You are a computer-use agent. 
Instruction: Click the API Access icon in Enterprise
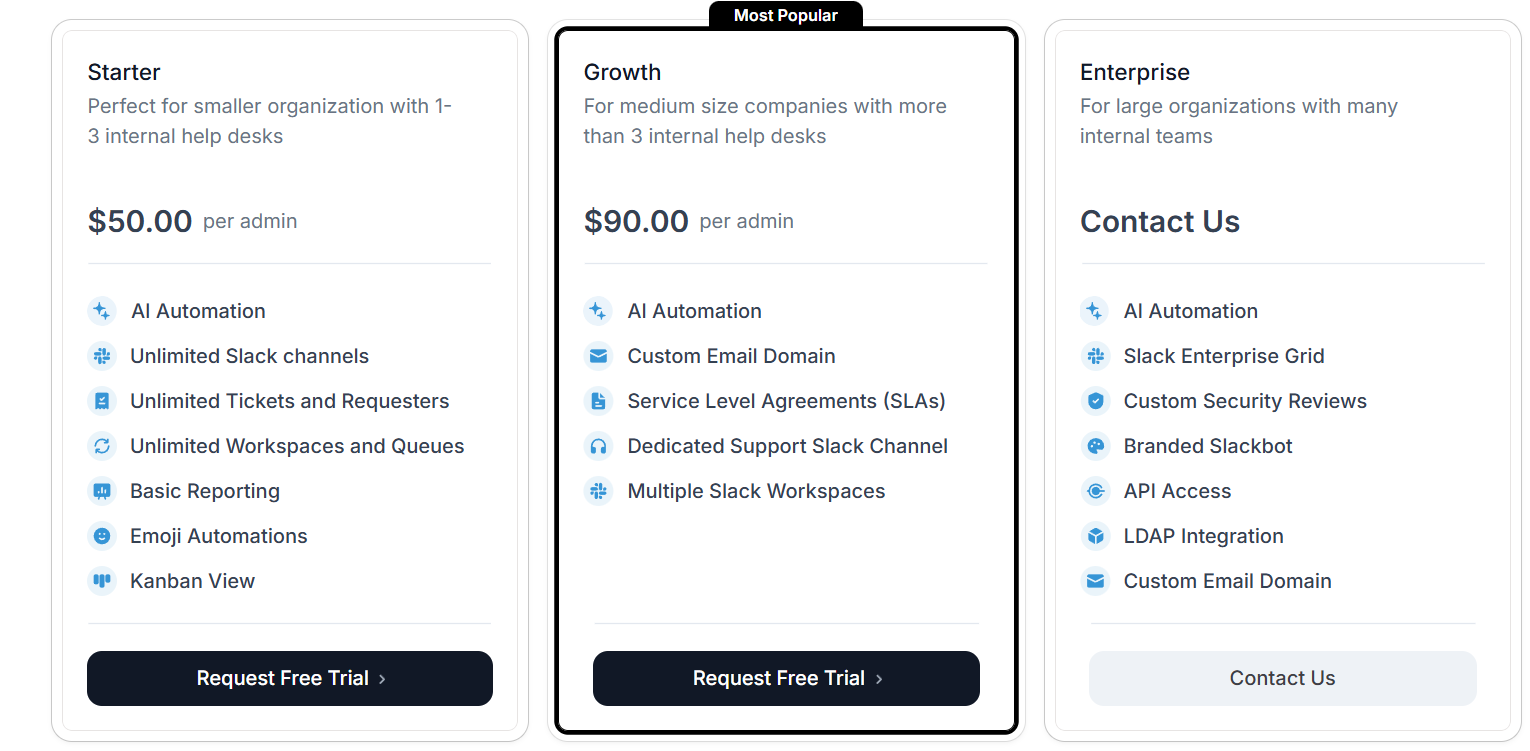1096,491
